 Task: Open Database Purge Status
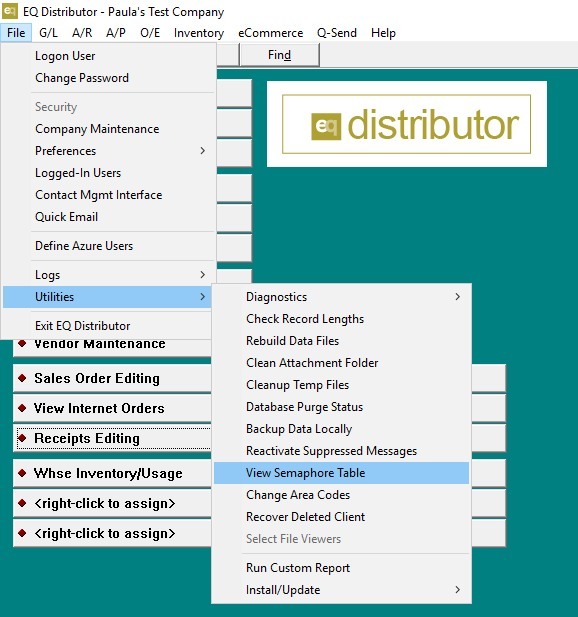pos(341,407)
